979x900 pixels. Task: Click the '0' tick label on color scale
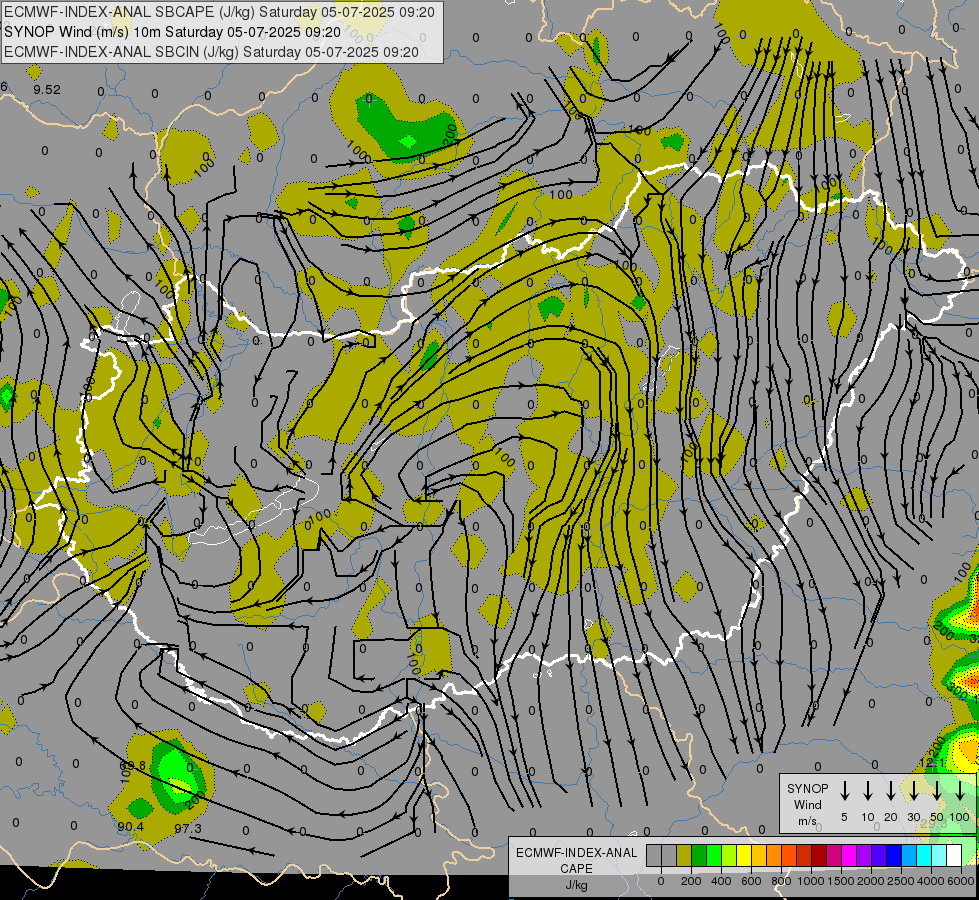[661, 881]
